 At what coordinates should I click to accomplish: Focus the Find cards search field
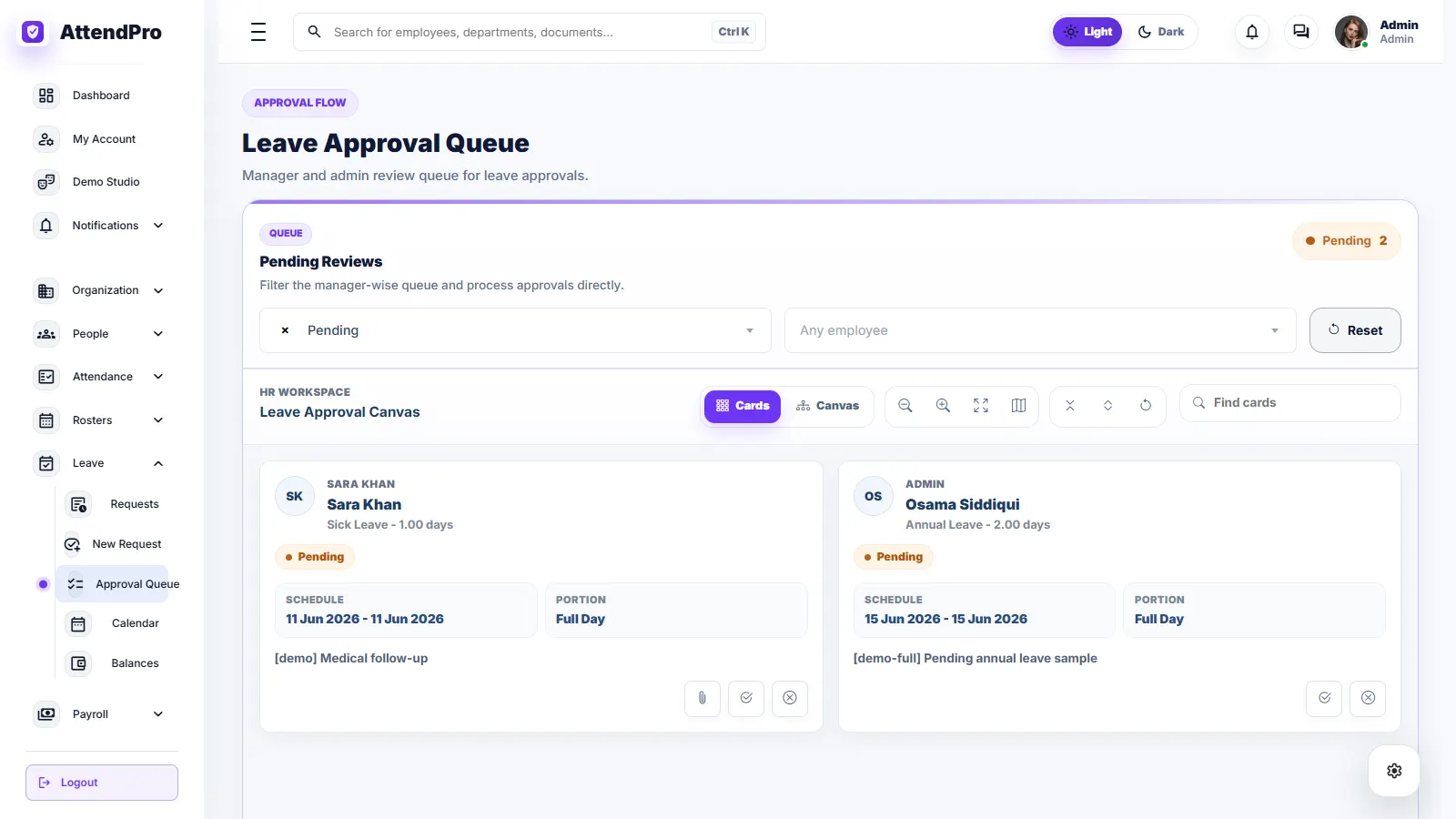pyautogui.click(x=1290, y=403)
